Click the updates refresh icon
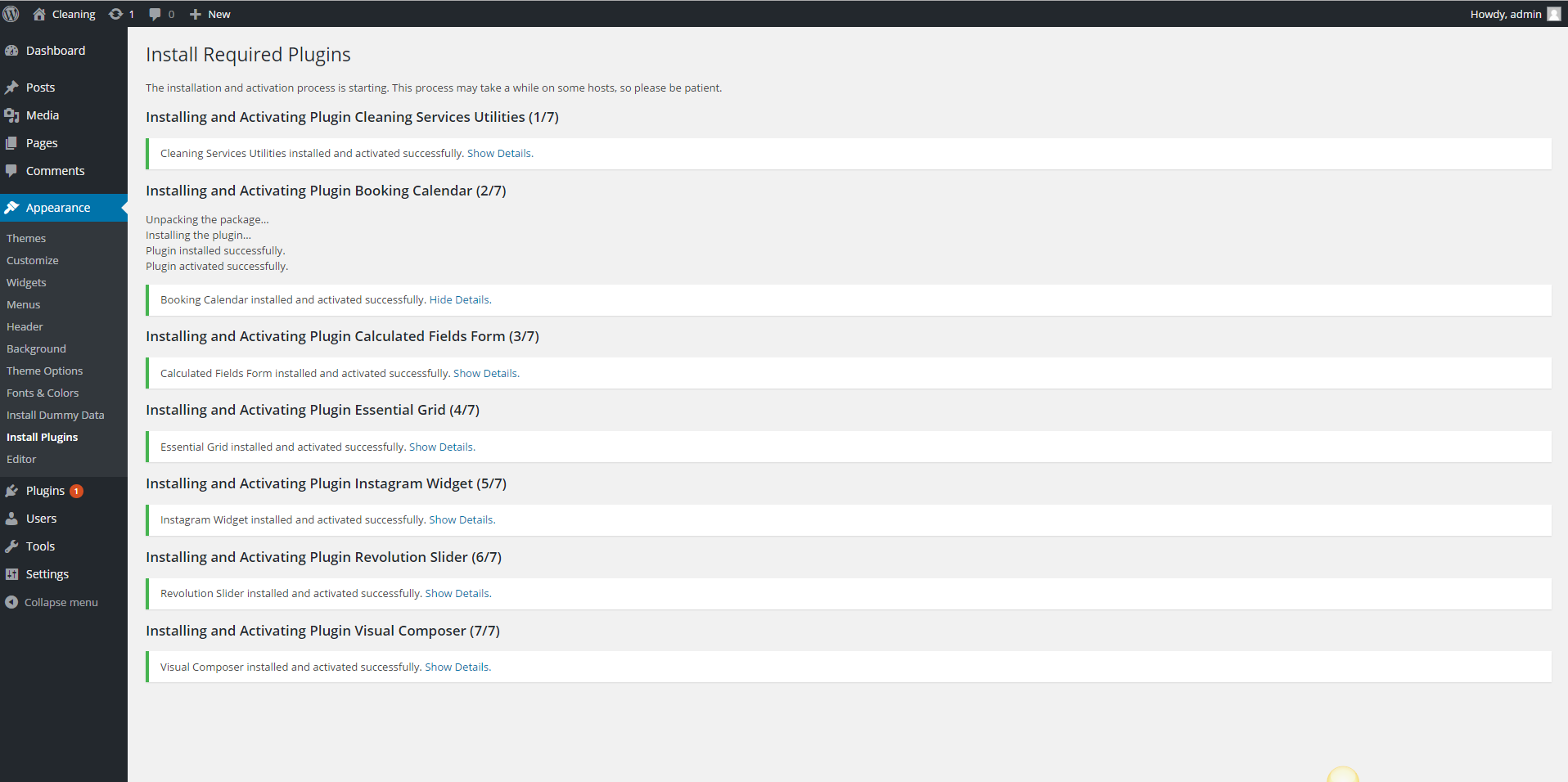 [116, 14]
